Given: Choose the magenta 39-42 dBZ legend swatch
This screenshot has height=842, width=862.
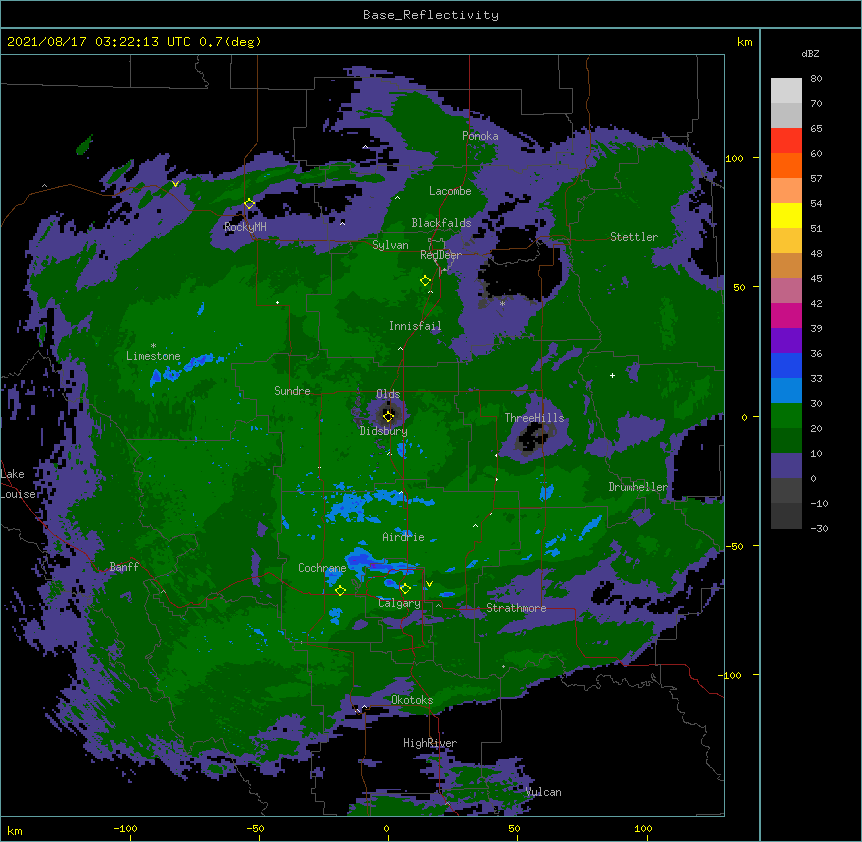Looking at the screenshot, I should (x=786, y=315).
